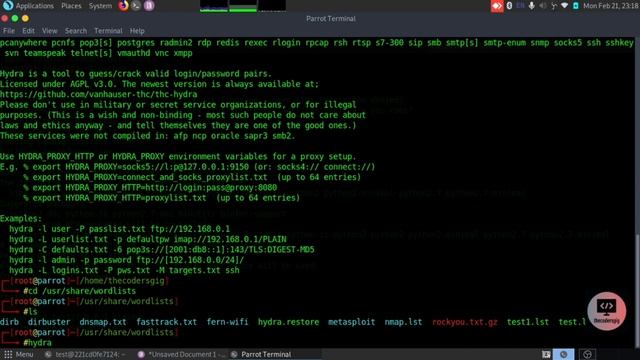This screenshot has width=640, height=360.
Task: Click the bottom panel rightmost cube icon
Action: (x=587, y=354)
